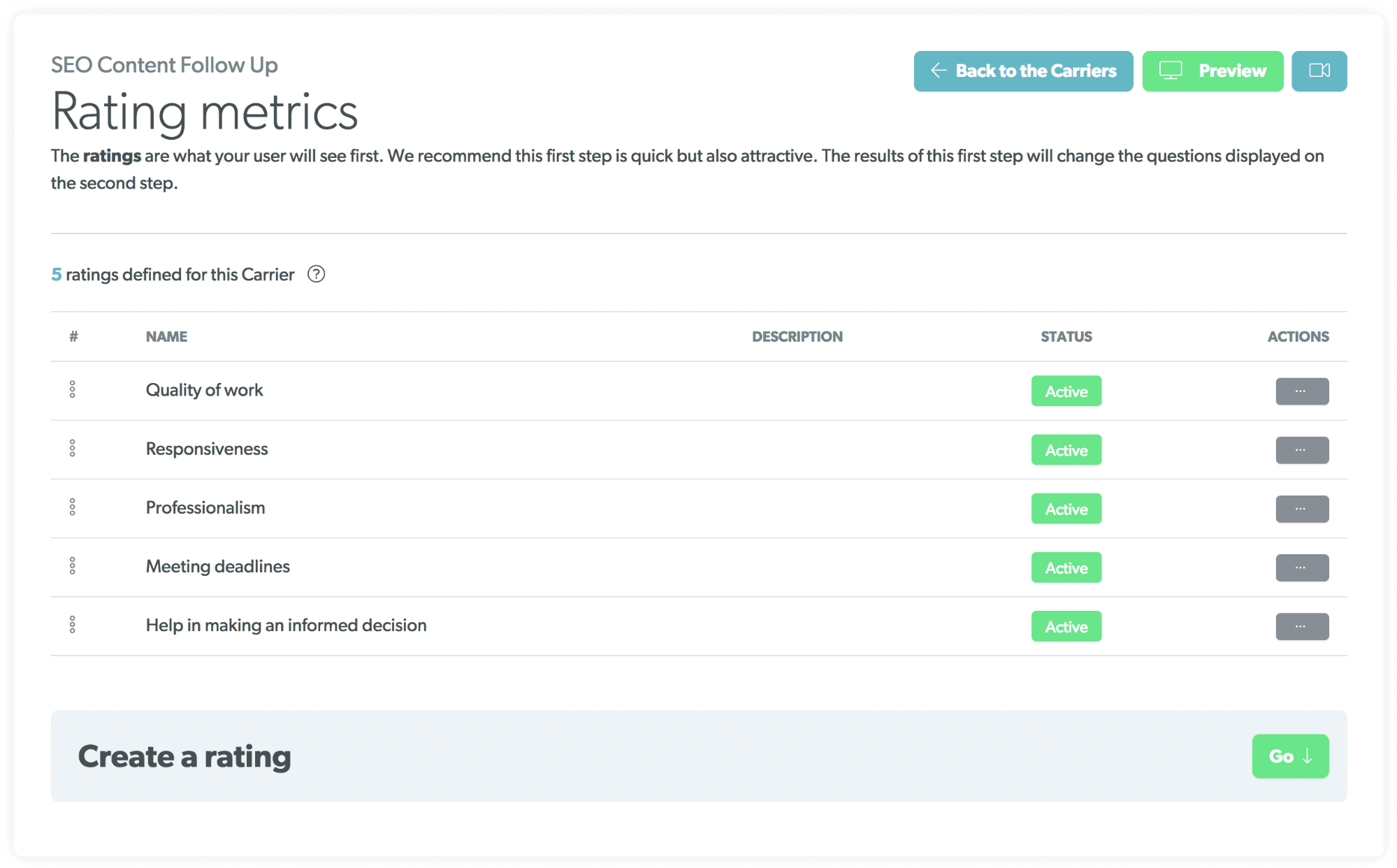Click the Back to the Carriers button
Viewport: 1397px width, 868px height.
(1023, 71)
